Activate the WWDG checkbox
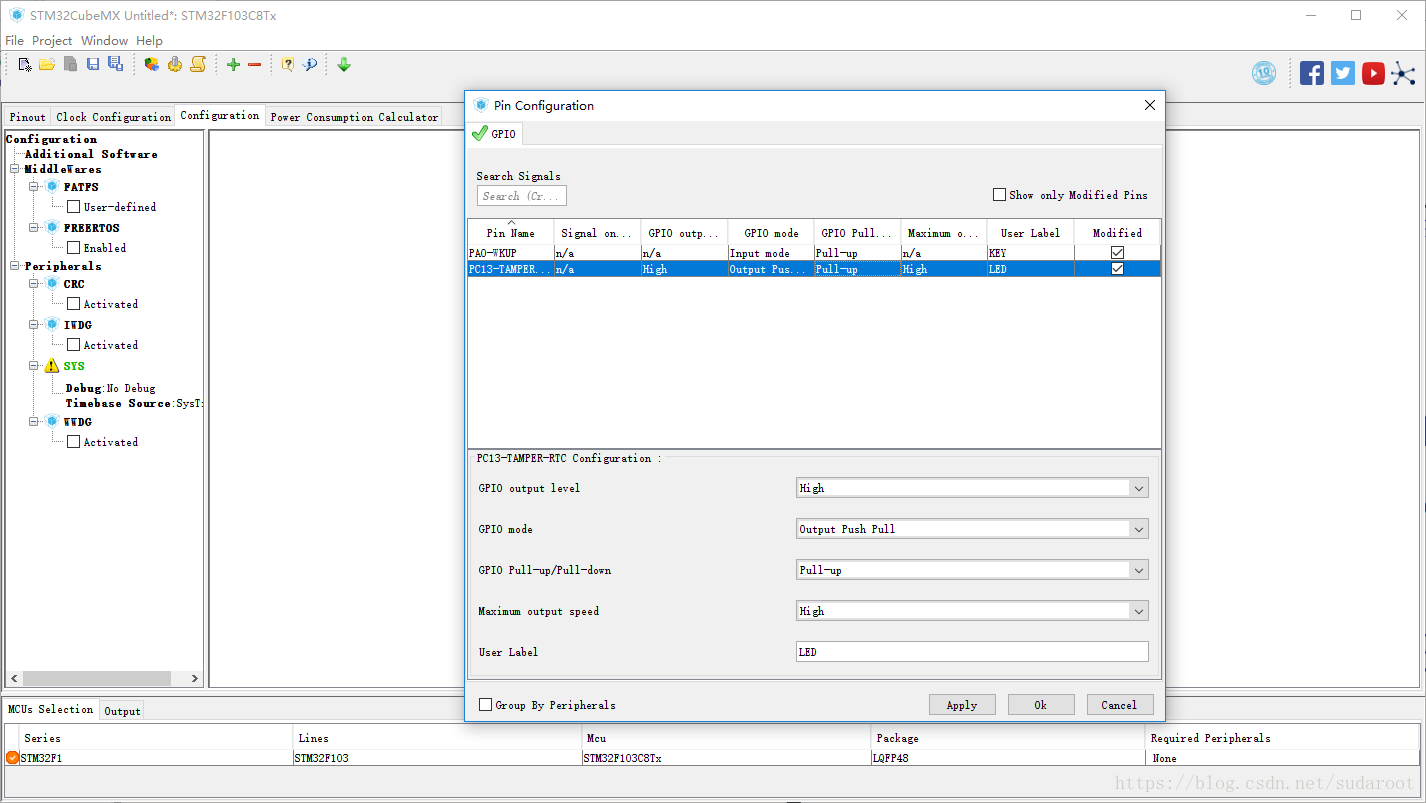The image size is (1426, 803). pyautogui.click(x=73, y=442)
